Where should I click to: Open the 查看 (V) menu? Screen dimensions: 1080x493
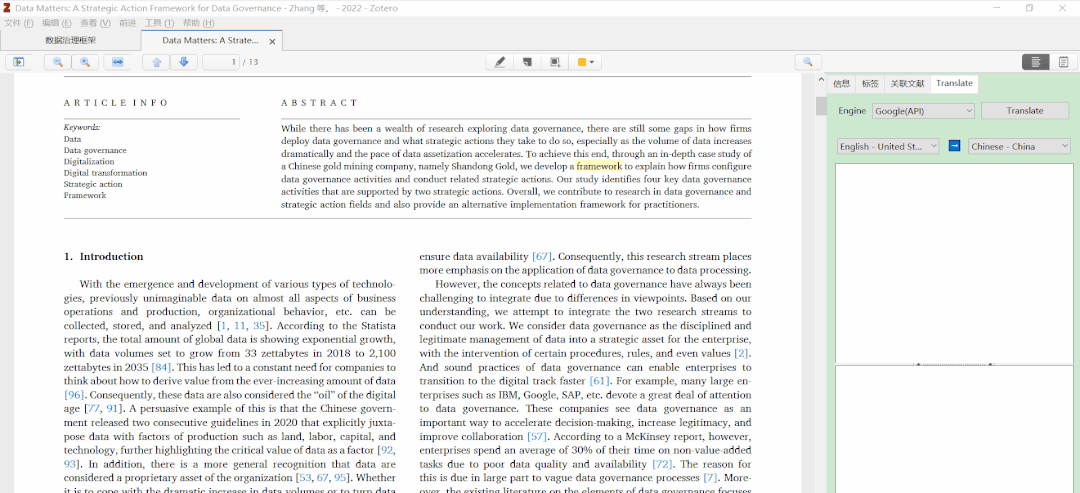pyautogui.click(x=95, y=23)
